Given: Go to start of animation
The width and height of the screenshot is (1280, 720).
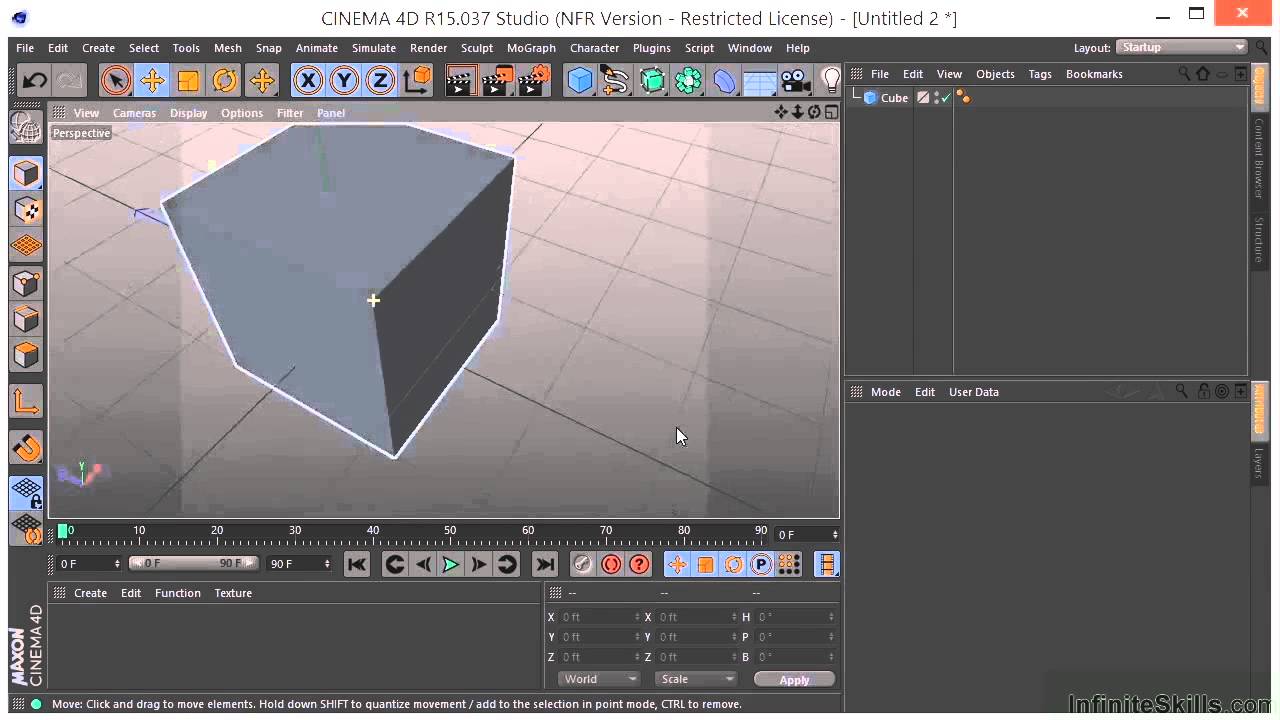Looking at the screenshot, I should coord(357,565).
